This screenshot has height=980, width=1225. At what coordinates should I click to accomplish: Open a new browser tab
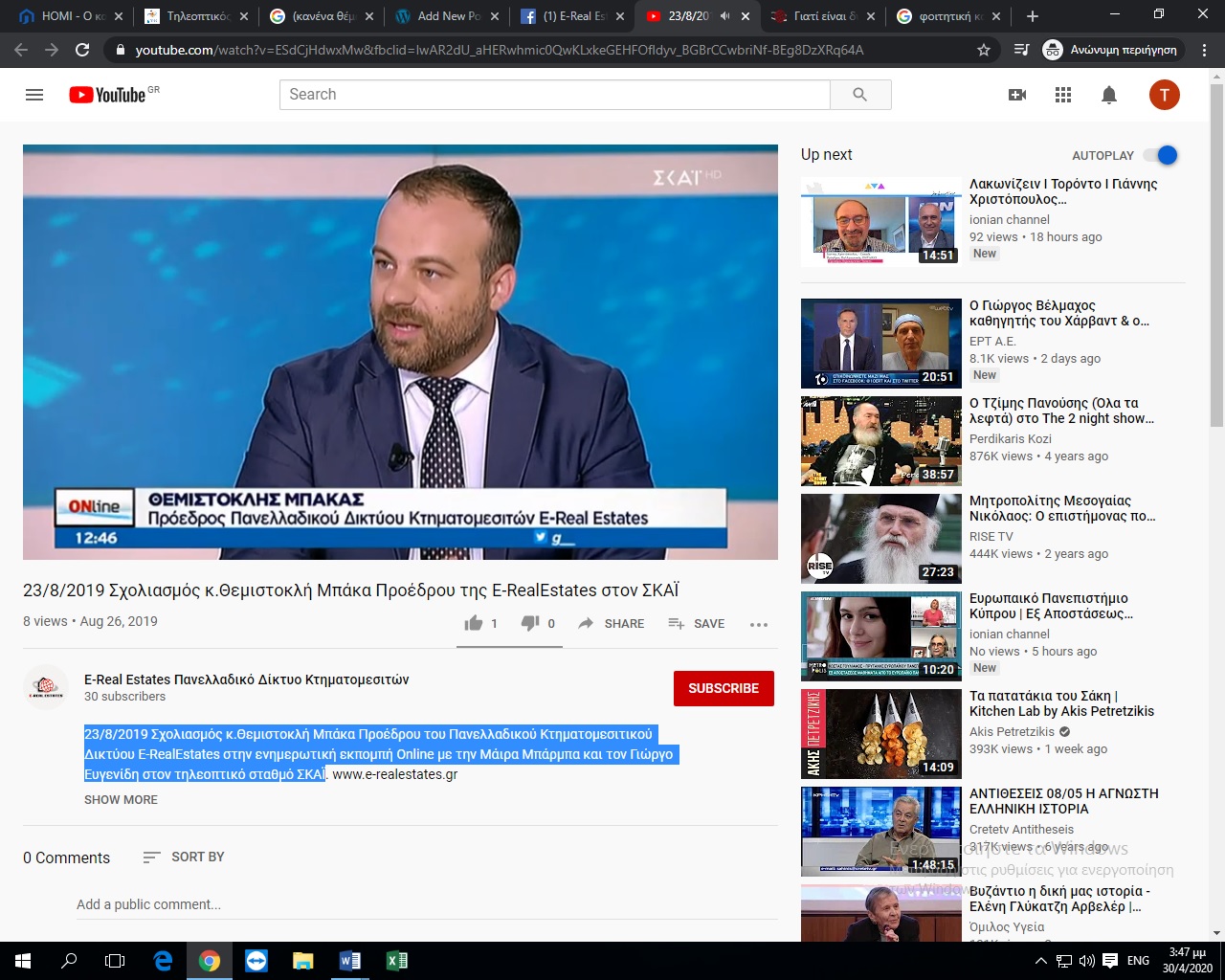coord(1032,16)
